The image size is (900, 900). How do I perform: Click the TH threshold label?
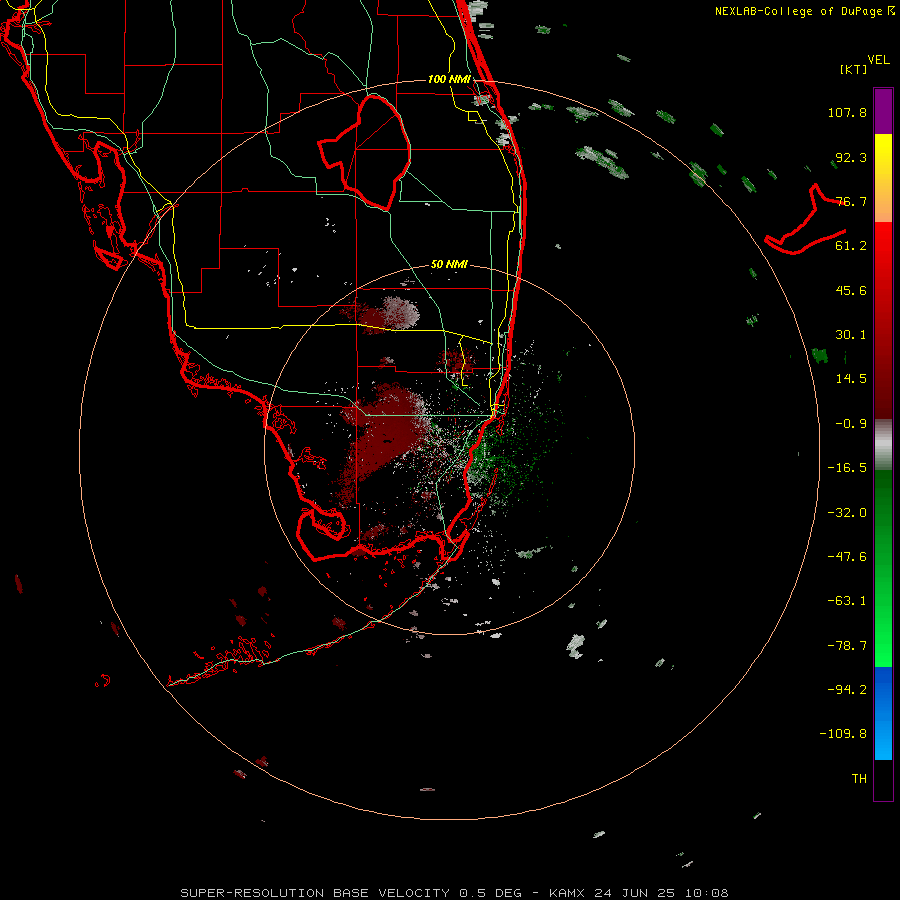pos(859,779)
